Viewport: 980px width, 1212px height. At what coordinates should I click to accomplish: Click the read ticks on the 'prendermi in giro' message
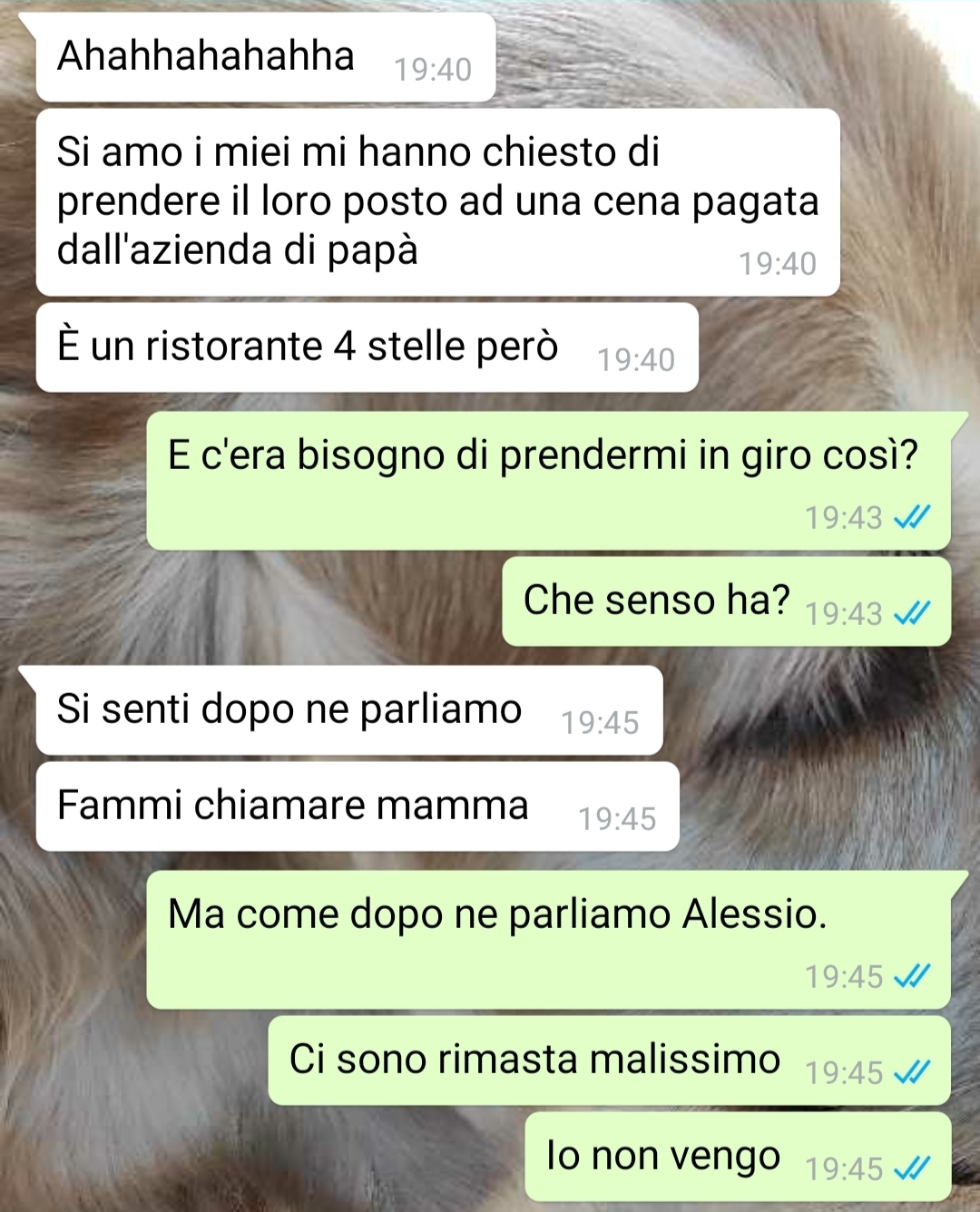click(x=912, y=518)
